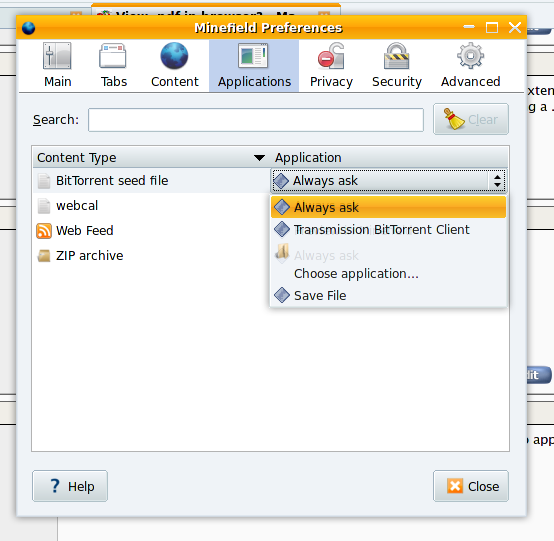Screen dimensions: 554x541
Task: Sort by the Content Type column header
Action: pos(152,158)
